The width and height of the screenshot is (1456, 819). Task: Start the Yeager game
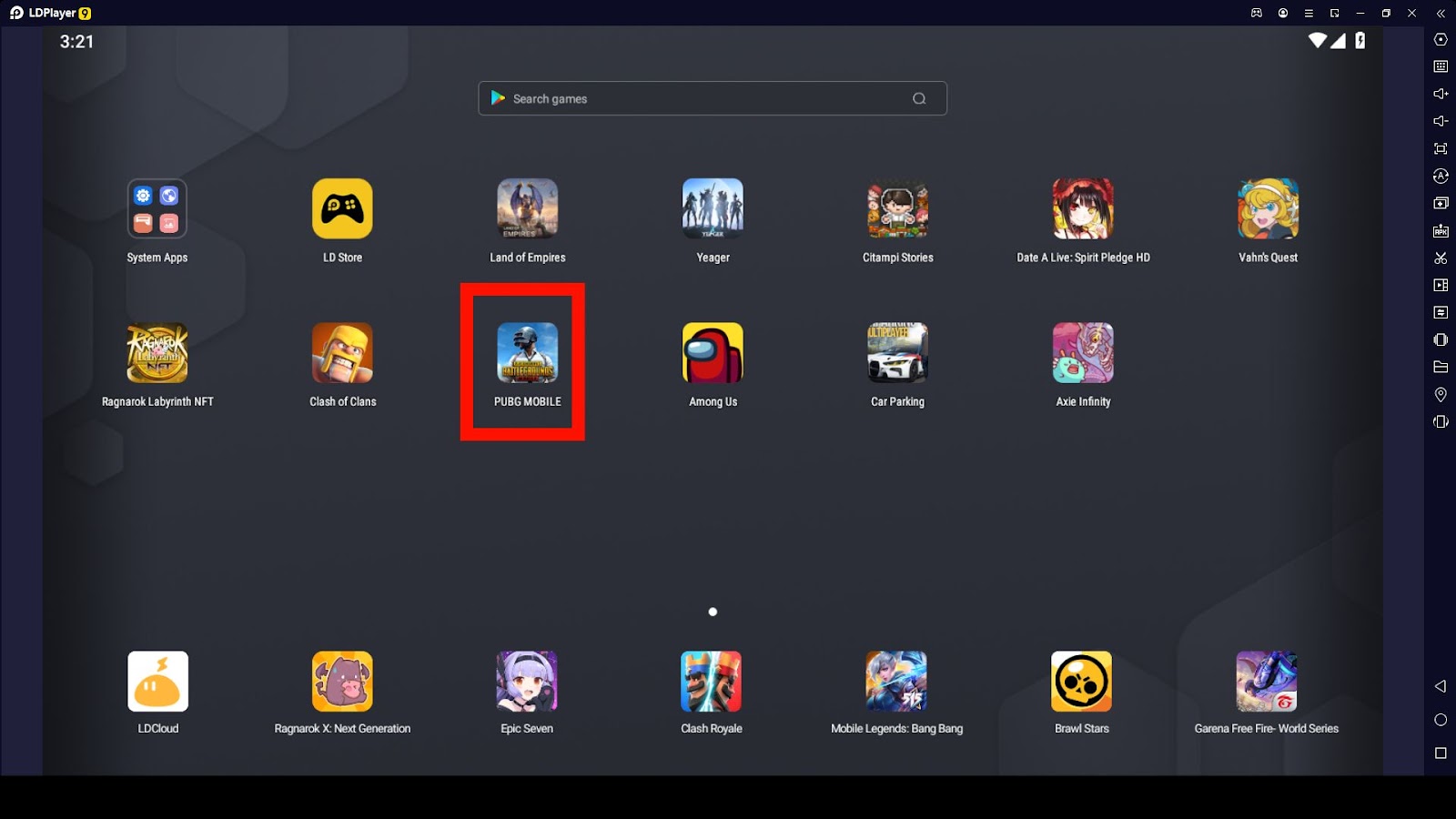(713, 208)
